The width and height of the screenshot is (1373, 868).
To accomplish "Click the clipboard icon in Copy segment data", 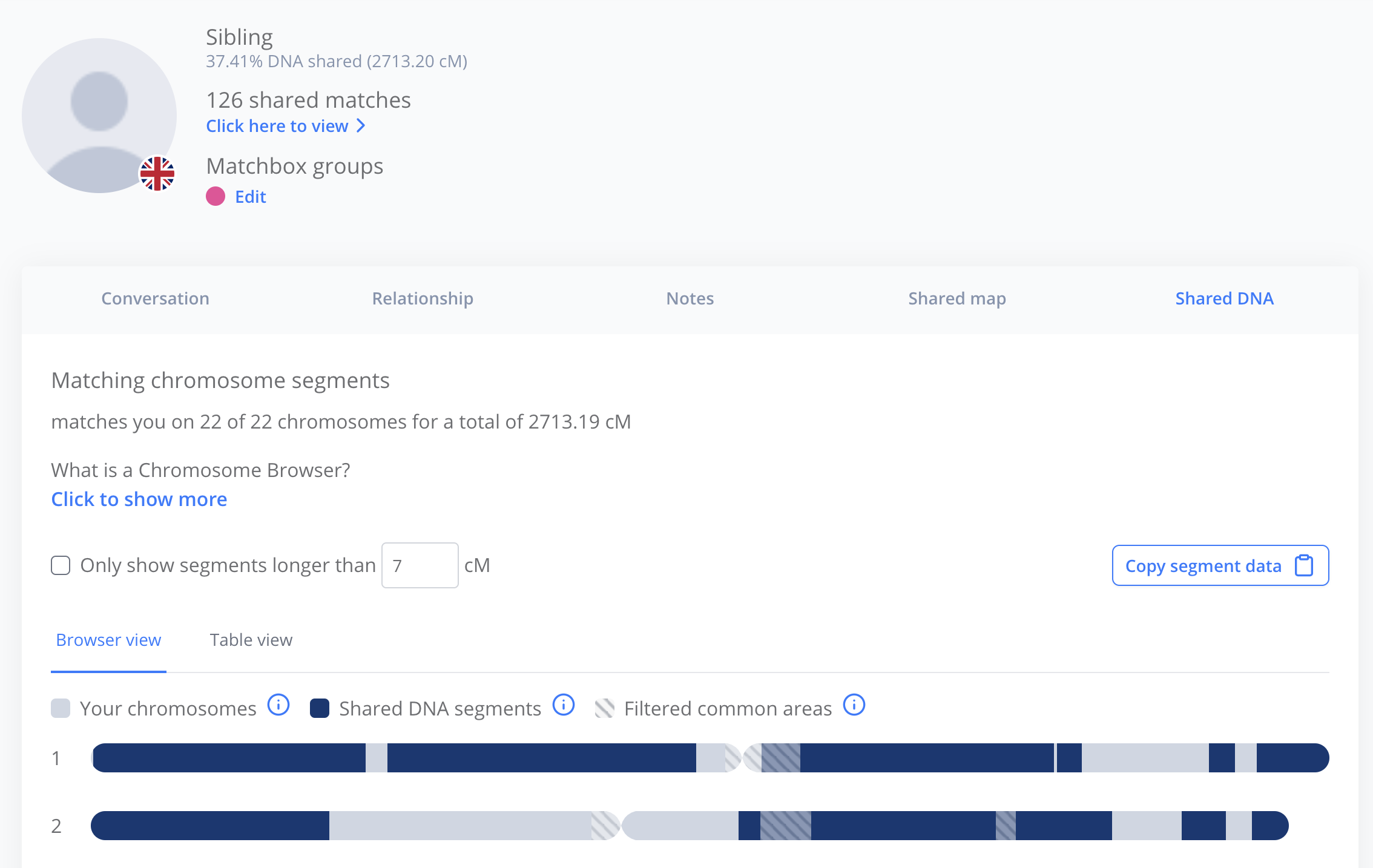I will tap(1303, 565).
